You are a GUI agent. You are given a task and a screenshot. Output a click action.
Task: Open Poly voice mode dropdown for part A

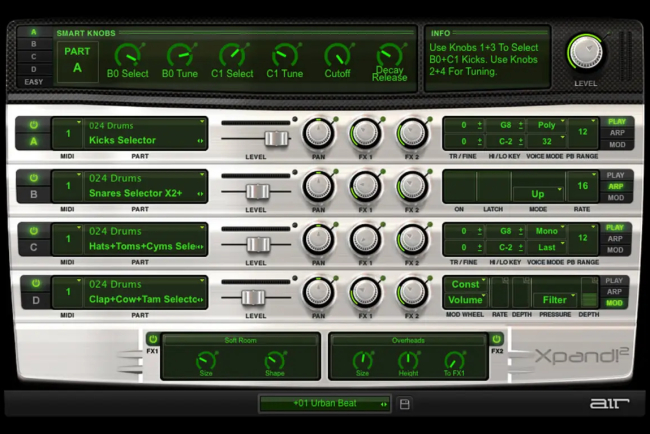click(x=547, y=125)
